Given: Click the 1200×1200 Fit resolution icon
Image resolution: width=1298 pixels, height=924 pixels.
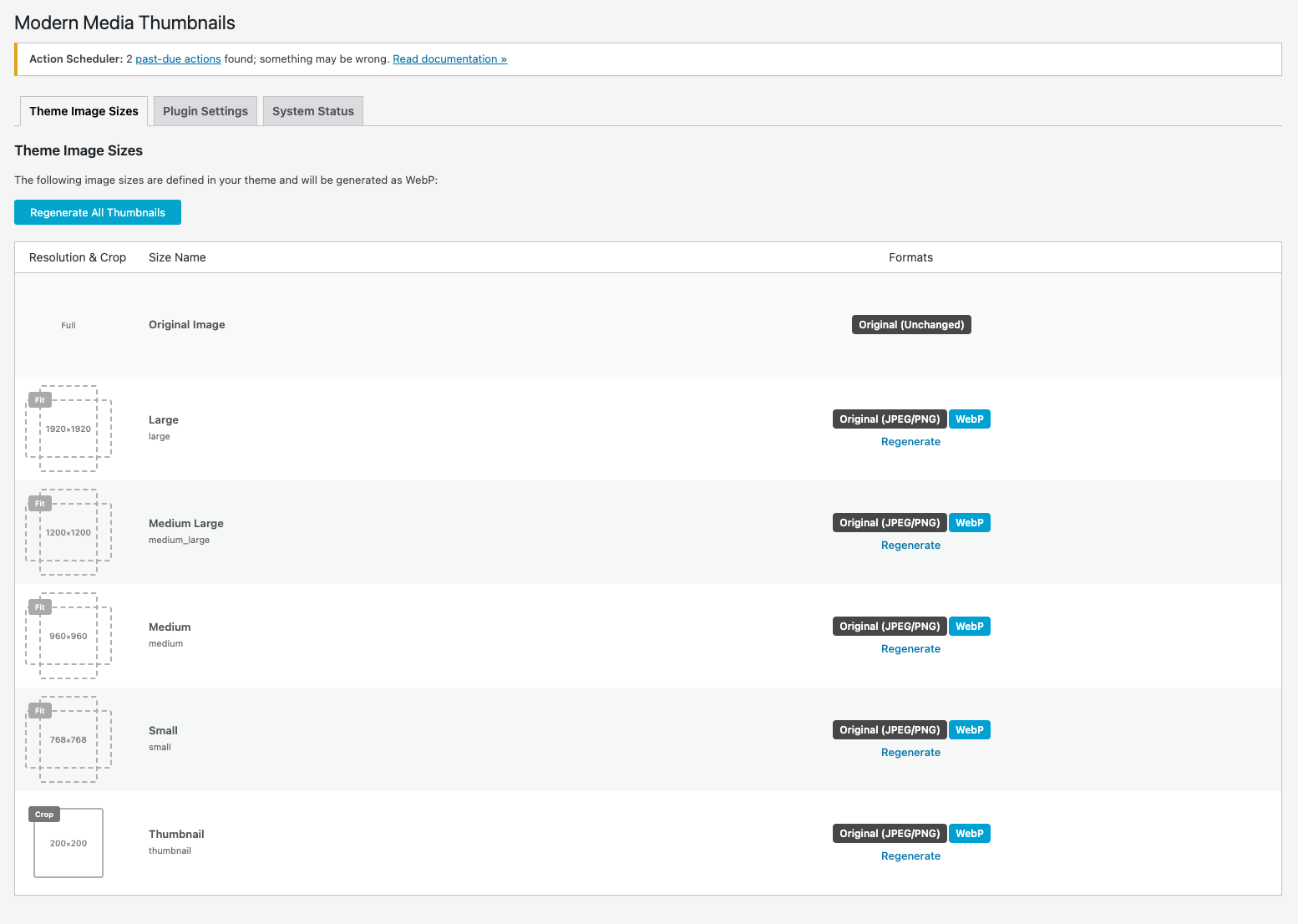Looking at the screenshot, I should click(68, 532).
